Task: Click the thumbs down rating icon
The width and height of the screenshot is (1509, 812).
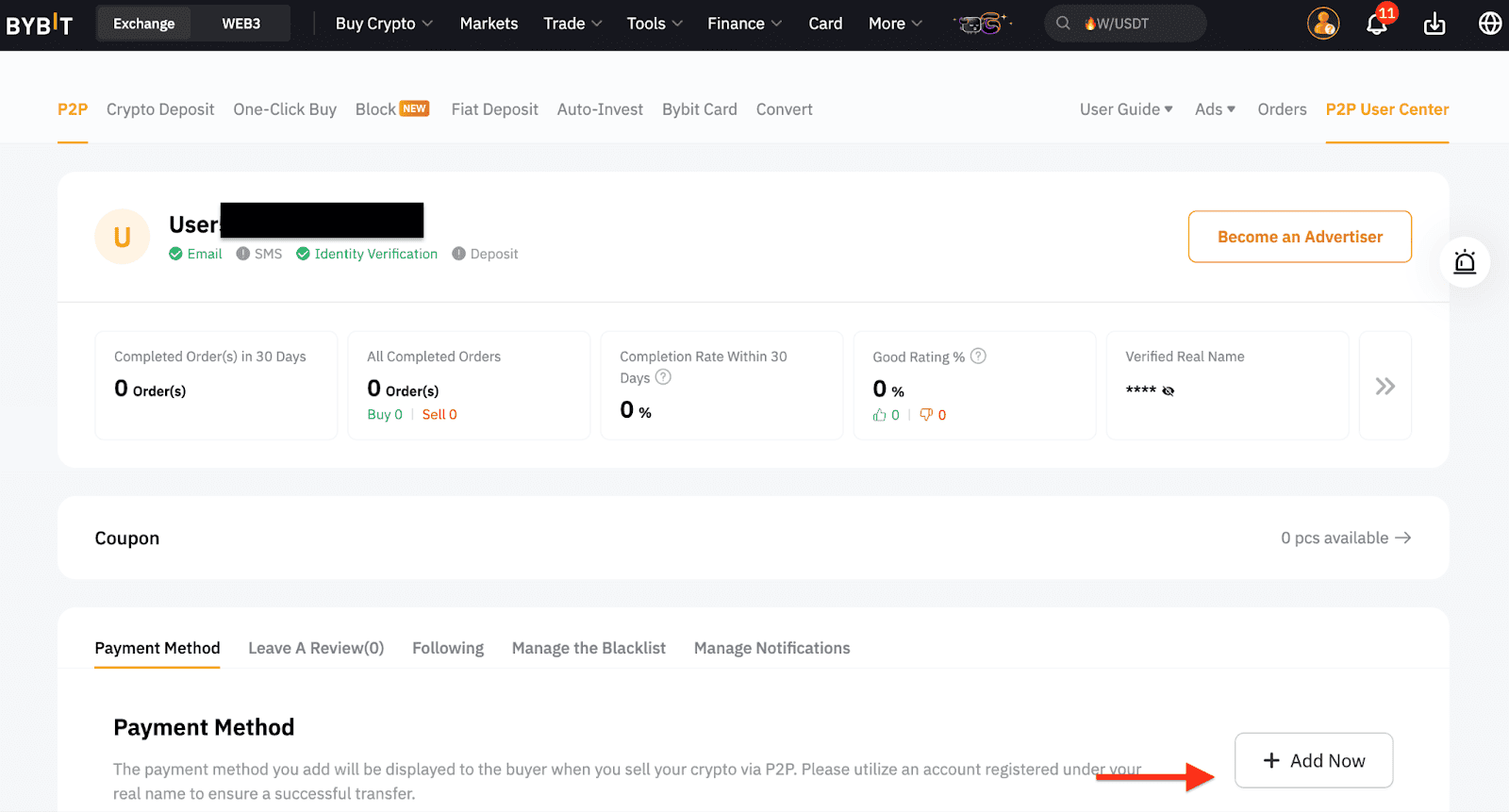Action: [x=926, y=415]
